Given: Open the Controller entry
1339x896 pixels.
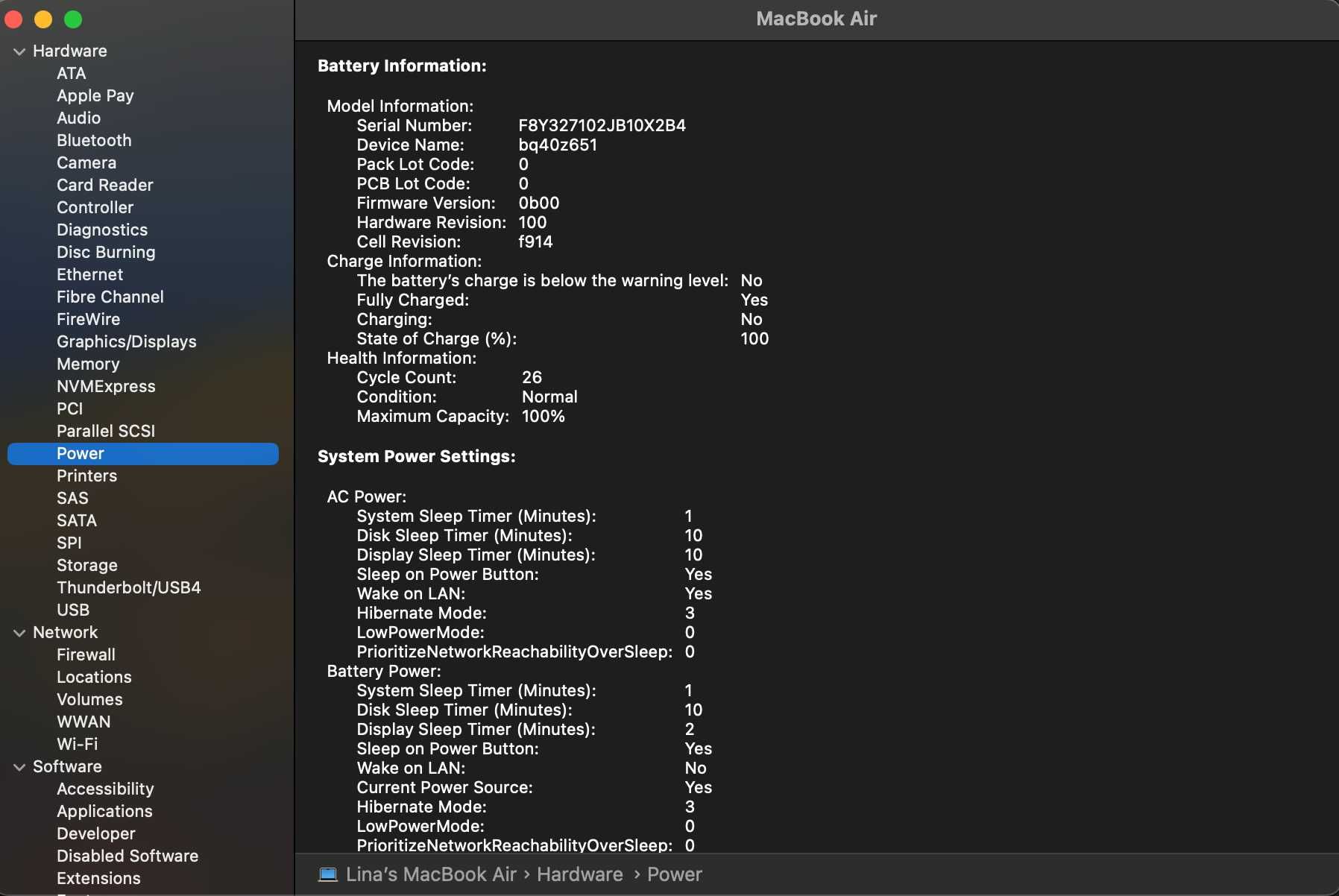Looking at the screenshot, I should (95, 207).
